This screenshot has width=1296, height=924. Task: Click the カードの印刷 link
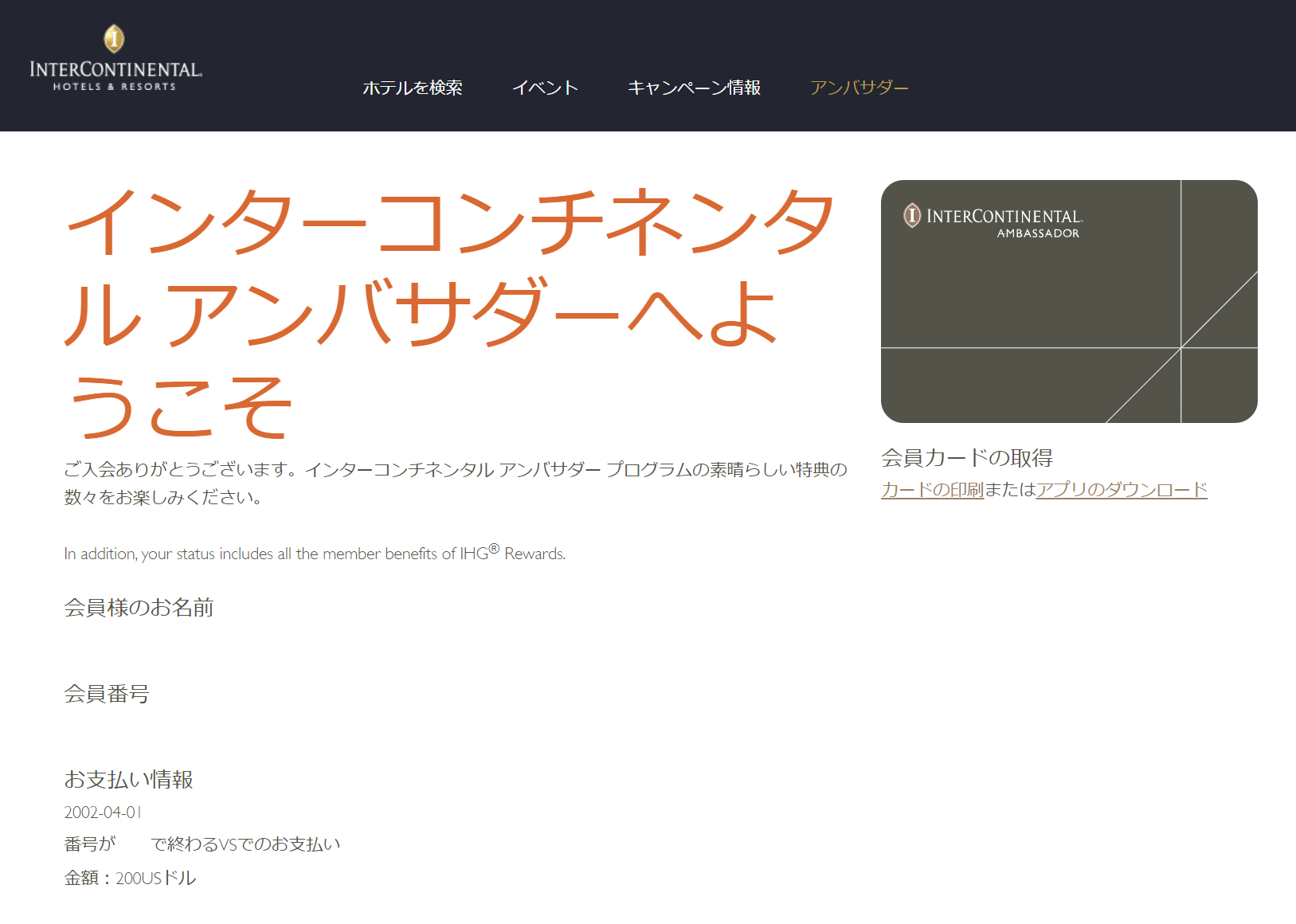pyautogui.click(x=933, y=489)
